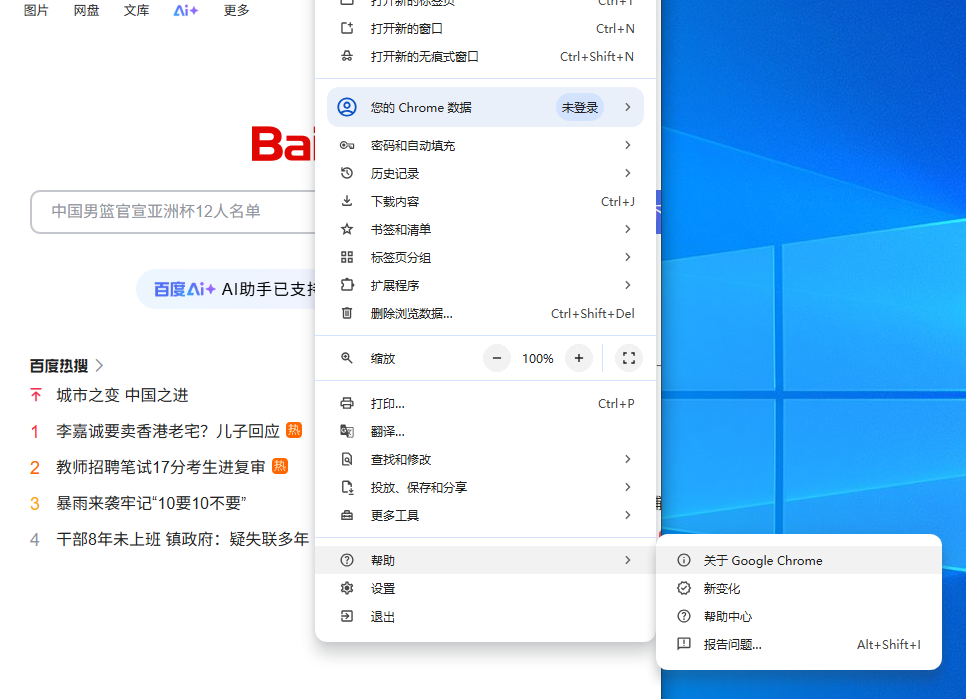Open hot search 暴雨来袭牢记“10要10不要”
The height and width of the screenshot is (699, 966).
pyautogui.click(x=151, y=503)
